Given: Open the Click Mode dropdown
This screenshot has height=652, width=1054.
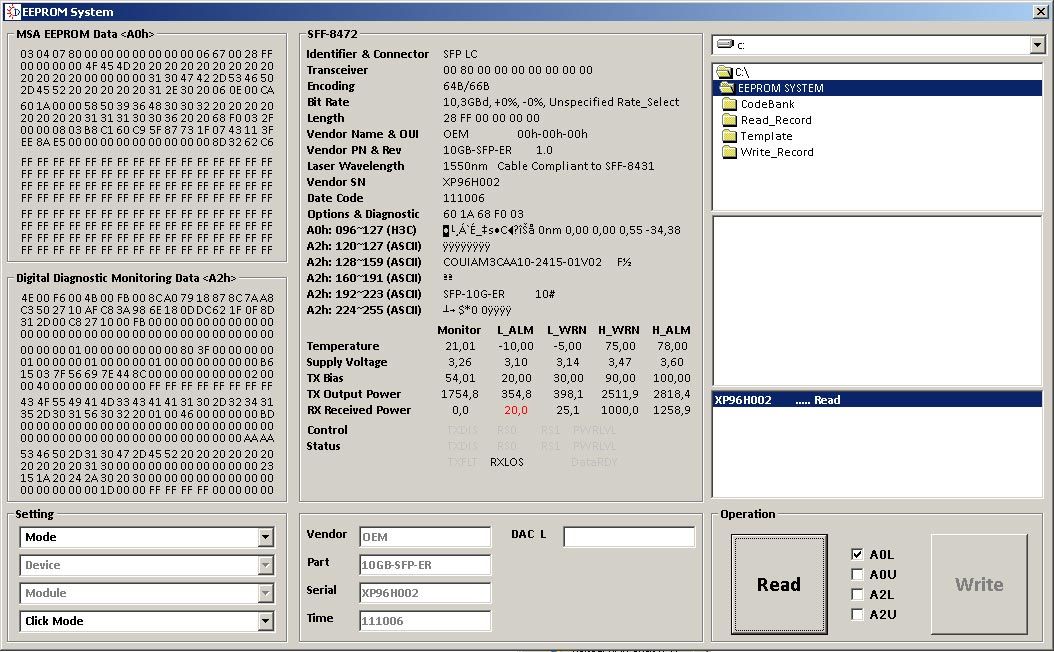Looking at the screenshot, I should (x=267, y=621).
